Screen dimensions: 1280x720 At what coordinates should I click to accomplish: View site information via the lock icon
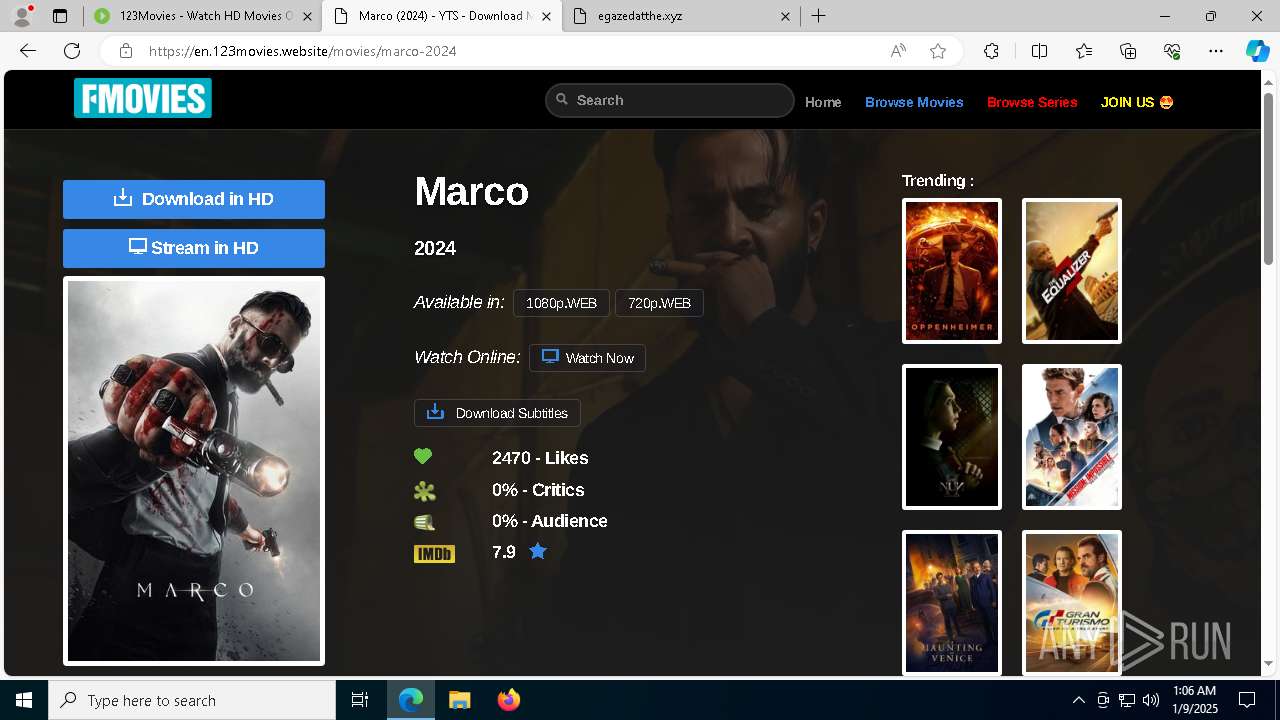pos(125,51)
